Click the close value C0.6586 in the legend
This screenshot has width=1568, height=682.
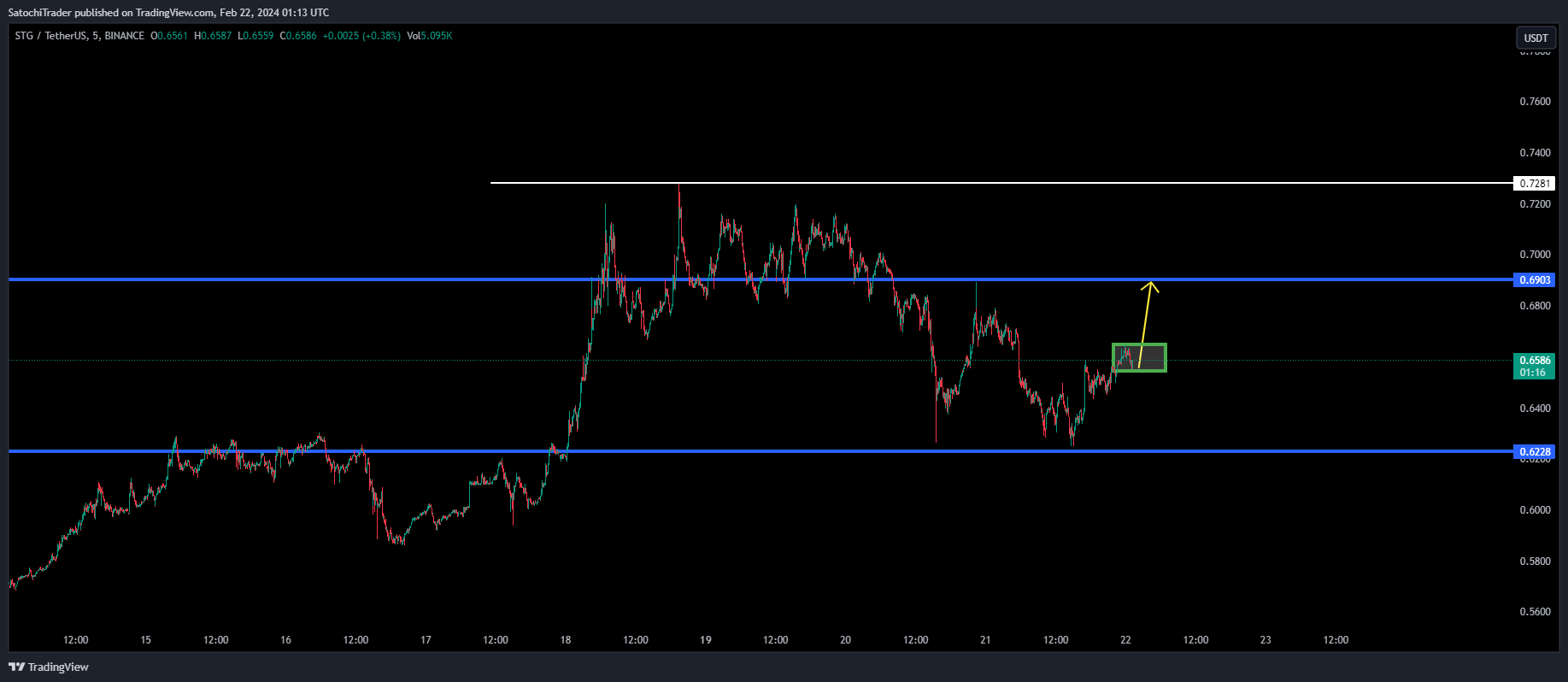pyautogui.click(x=298, y=36)
